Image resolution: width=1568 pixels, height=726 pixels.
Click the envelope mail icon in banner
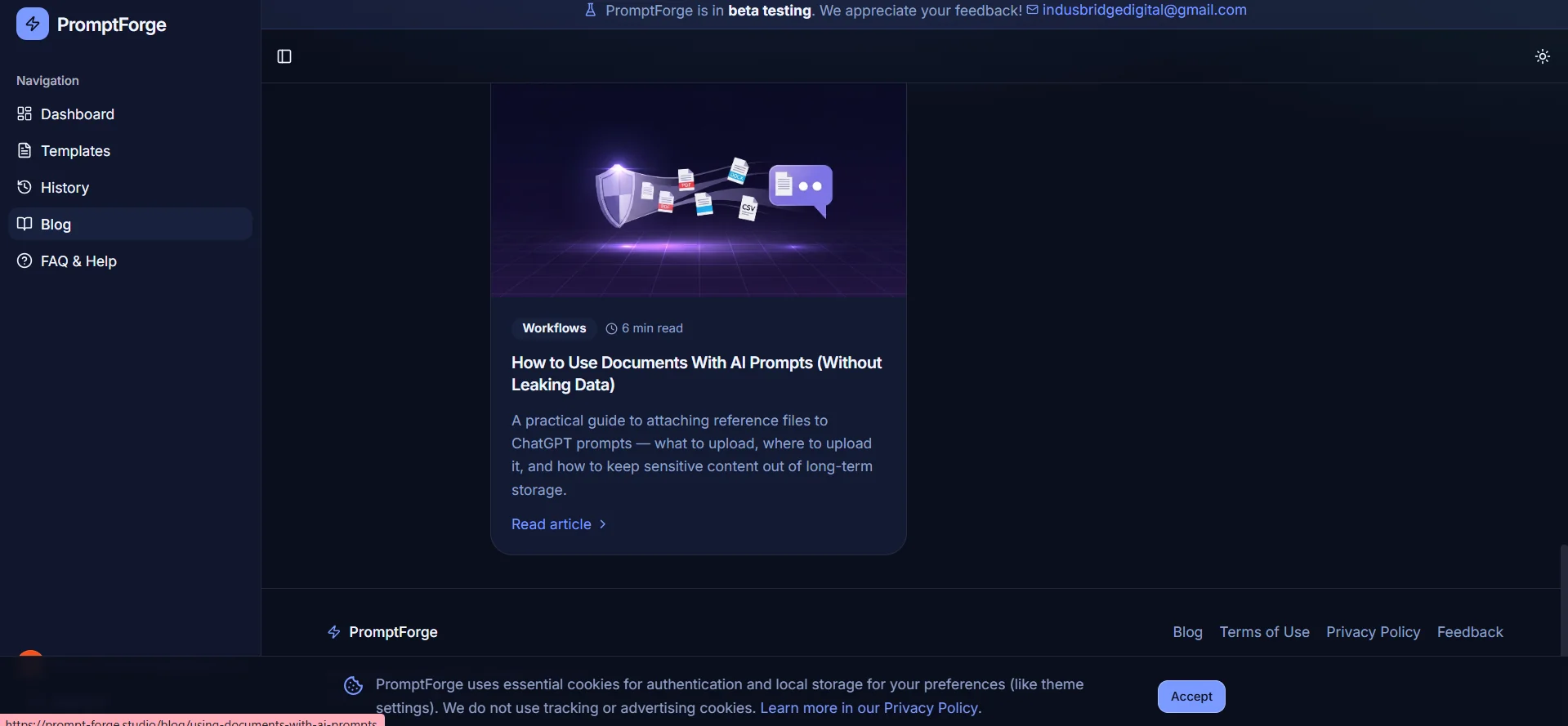pos(1032,10)
